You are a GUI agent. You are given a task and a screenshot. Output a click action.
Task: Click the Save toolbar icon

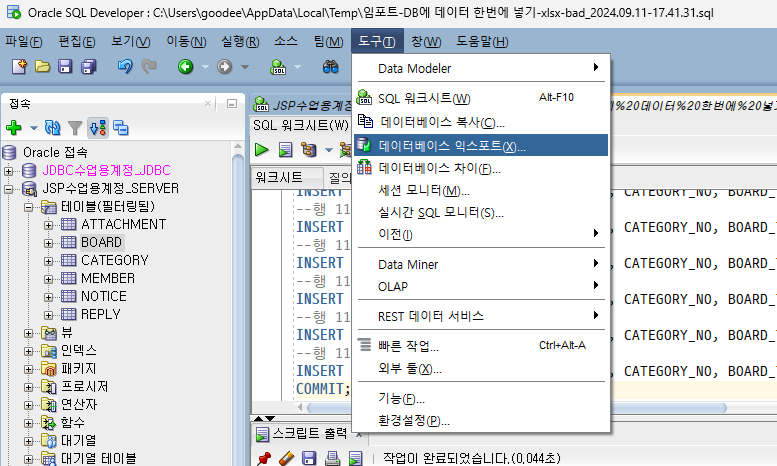point(65,66)
